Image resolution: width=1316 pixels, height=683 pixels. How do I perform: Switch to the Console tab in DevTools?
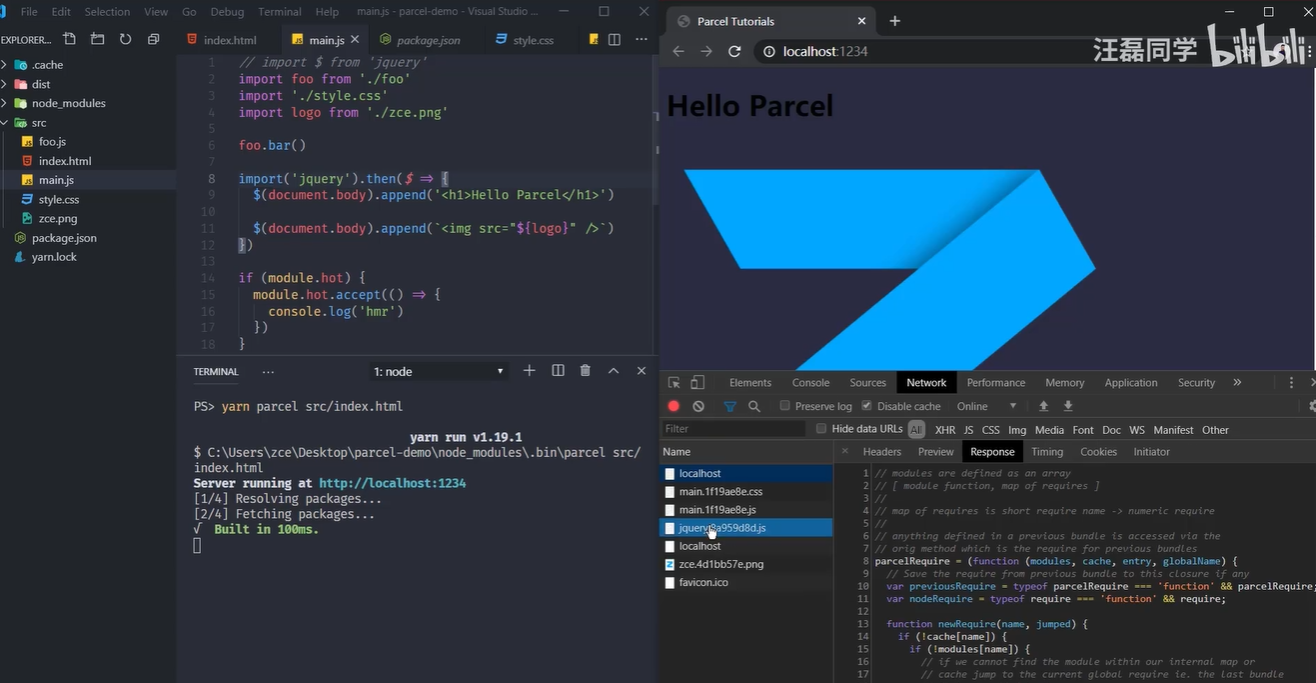coord(810,383)
